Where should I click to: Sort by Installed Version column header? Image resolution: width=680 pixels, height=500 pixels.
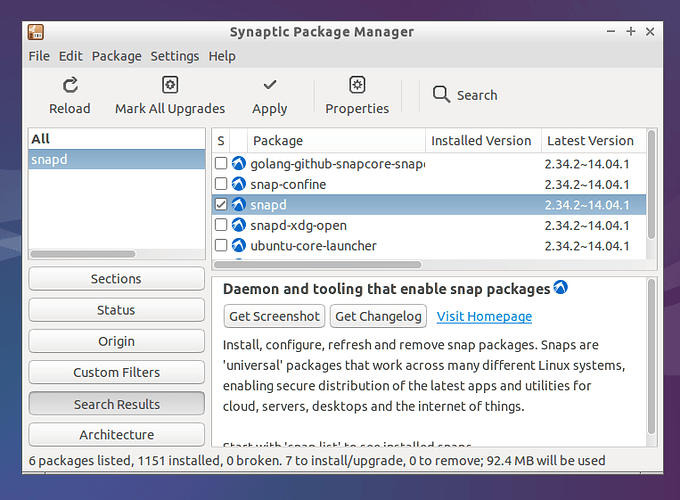coord(483,141)
